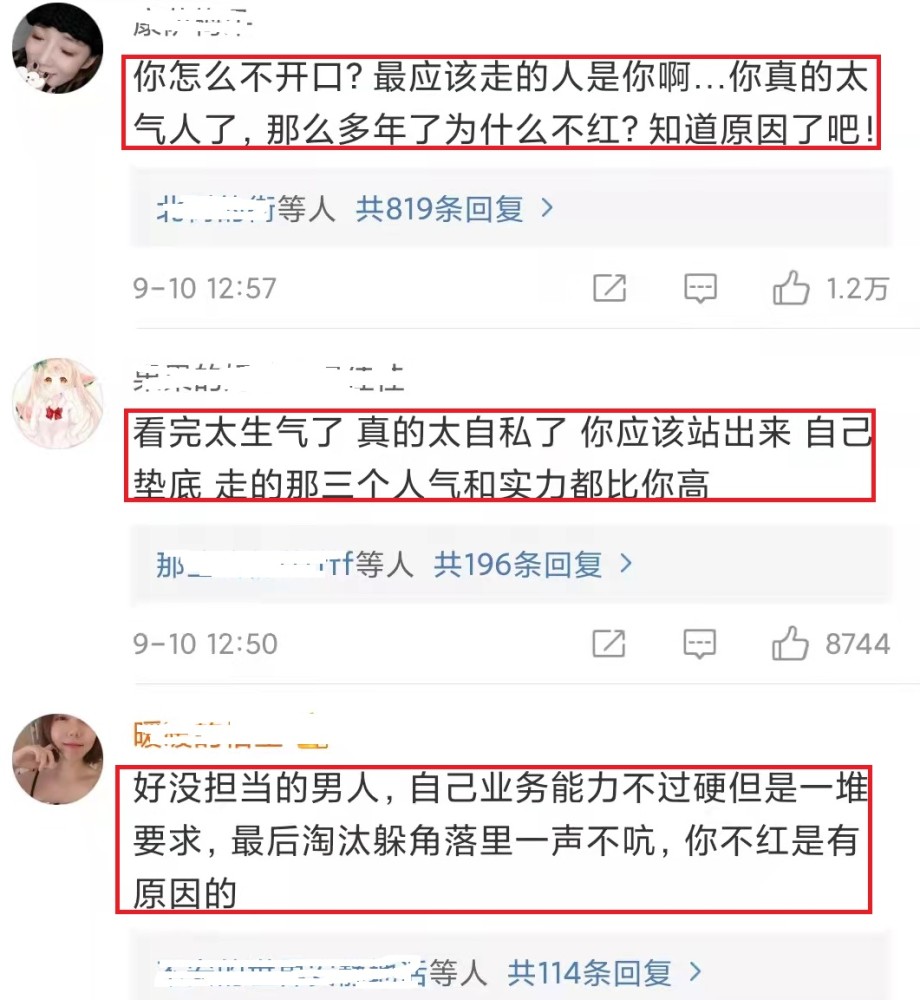
Task: Click the chevron next to 共196条回复
Action: pyautogui.click(x=626, y=564)
